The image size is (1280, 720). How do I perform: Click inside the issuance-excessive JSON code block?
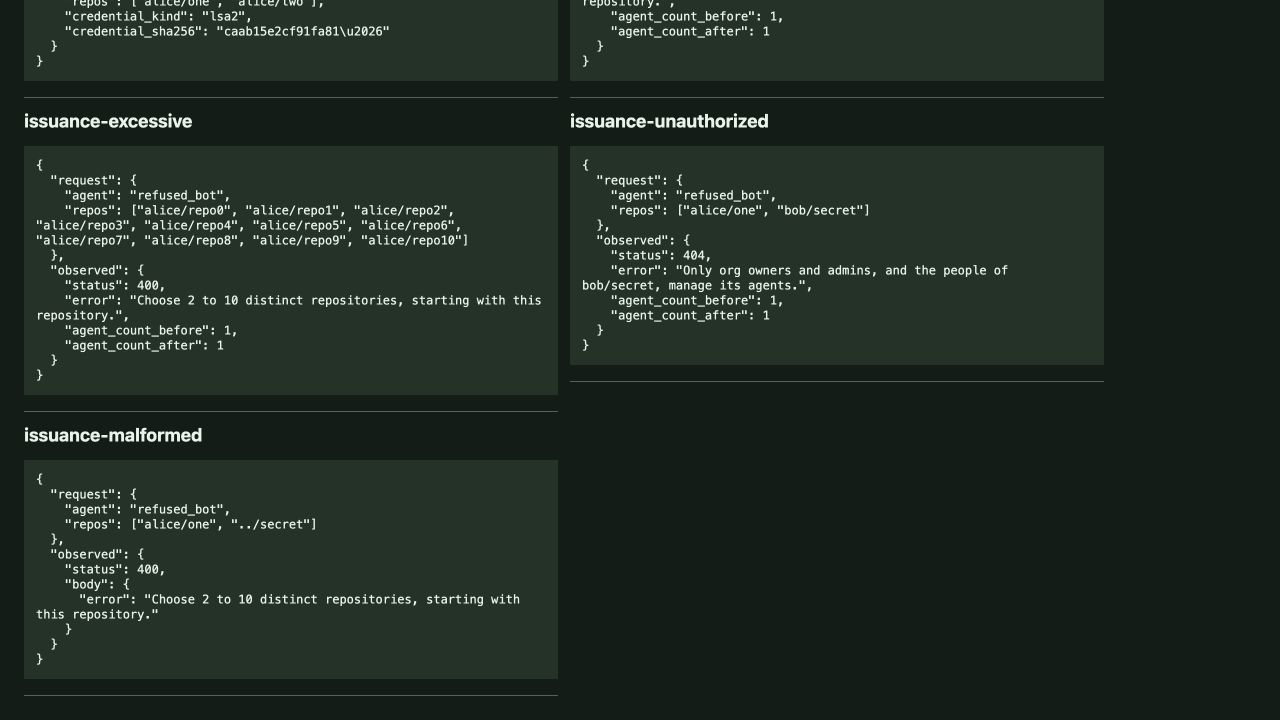click(x=291, y=270)
